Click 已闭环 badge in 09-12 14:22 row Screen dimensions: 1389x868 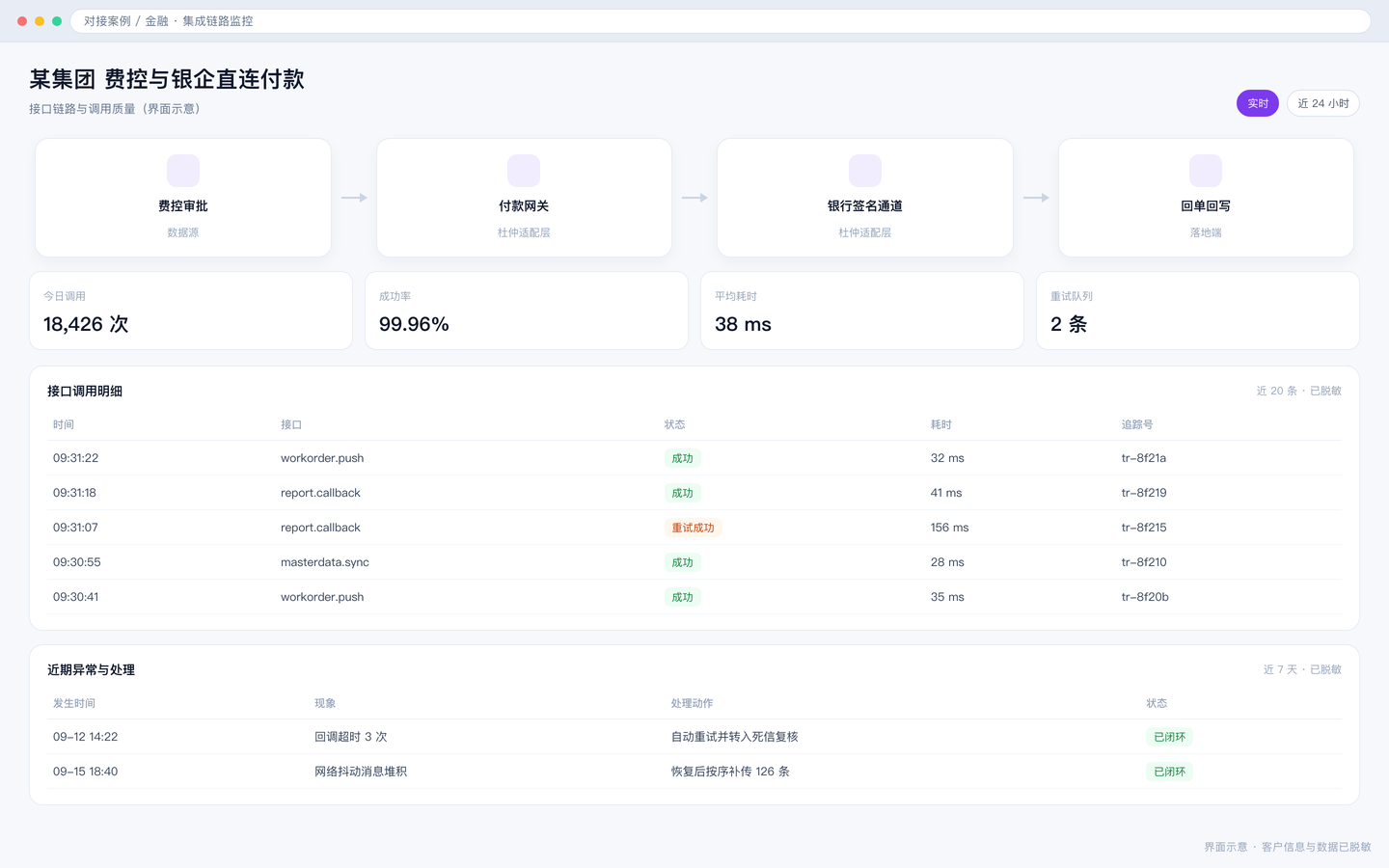(1169, 737)
